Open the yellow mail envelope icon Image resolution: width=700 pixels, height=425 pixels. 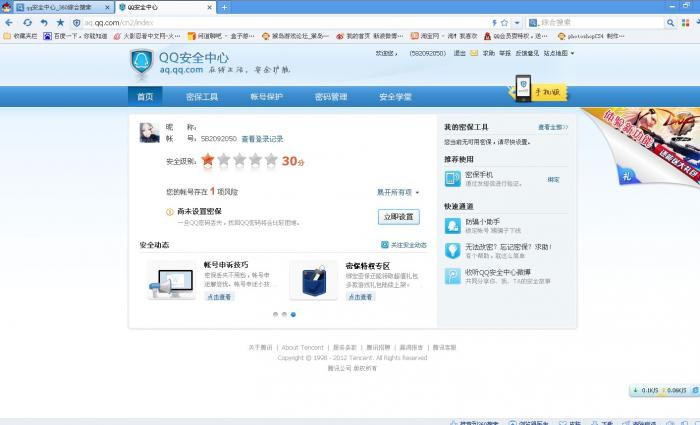(x=474, y=53)
